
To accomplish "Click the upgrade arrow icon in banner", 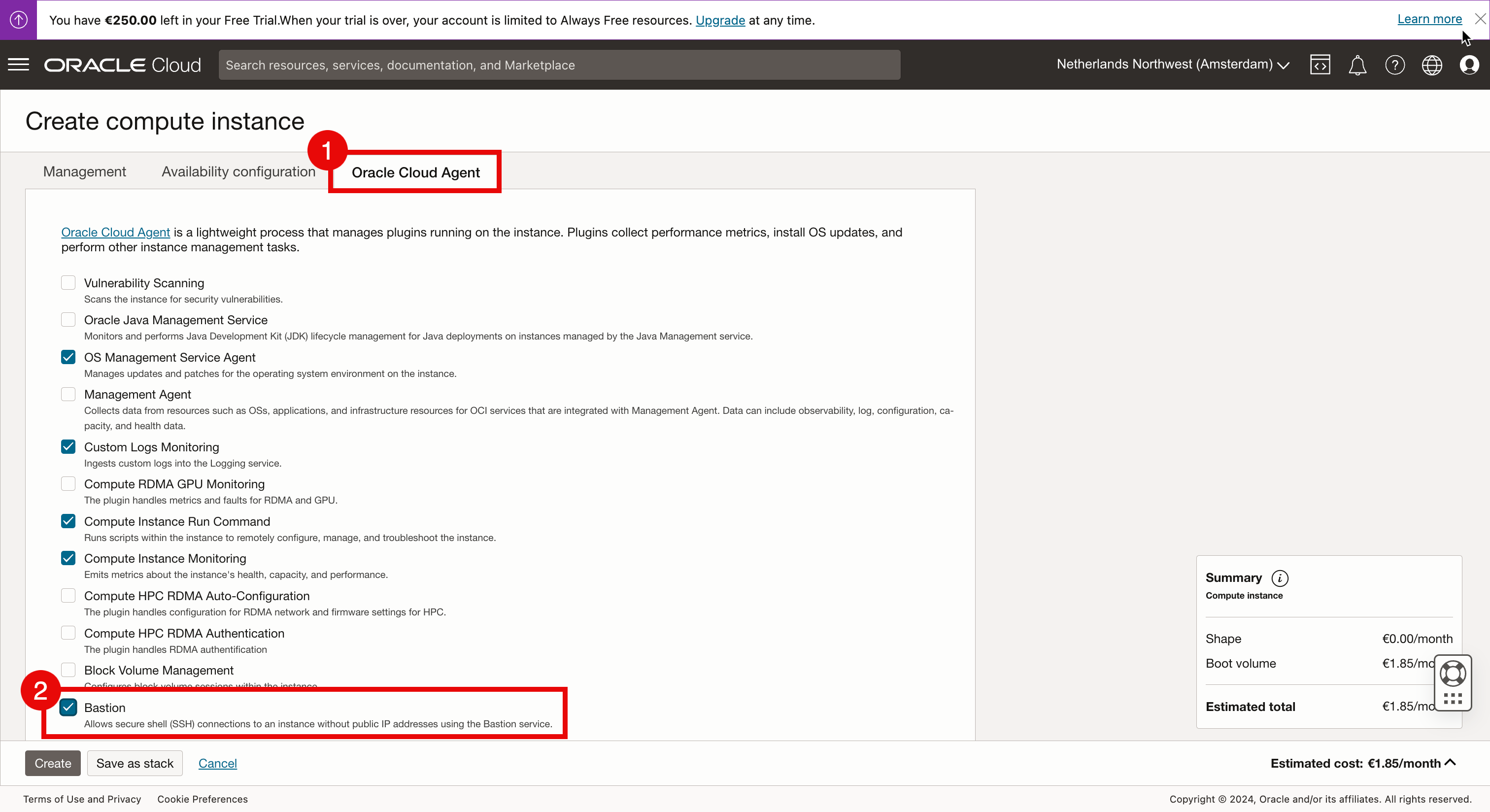I will 19,20.
